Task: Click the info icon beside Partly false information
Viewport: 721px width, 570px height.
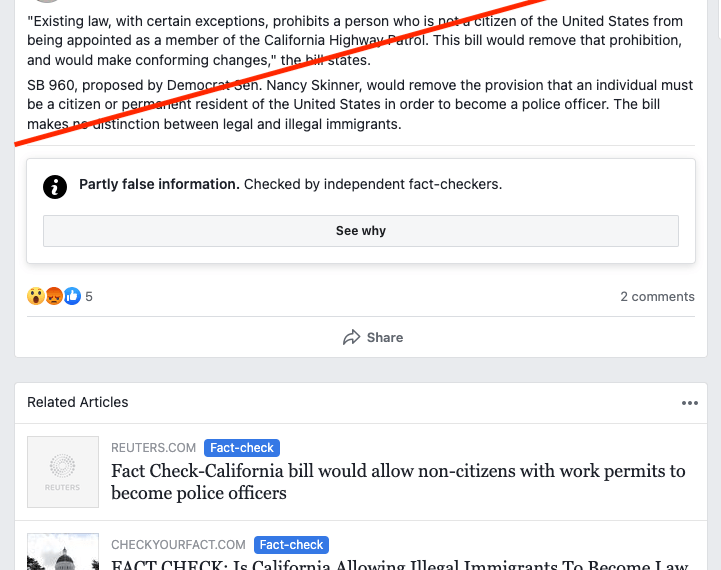Action: coord(55,187)
